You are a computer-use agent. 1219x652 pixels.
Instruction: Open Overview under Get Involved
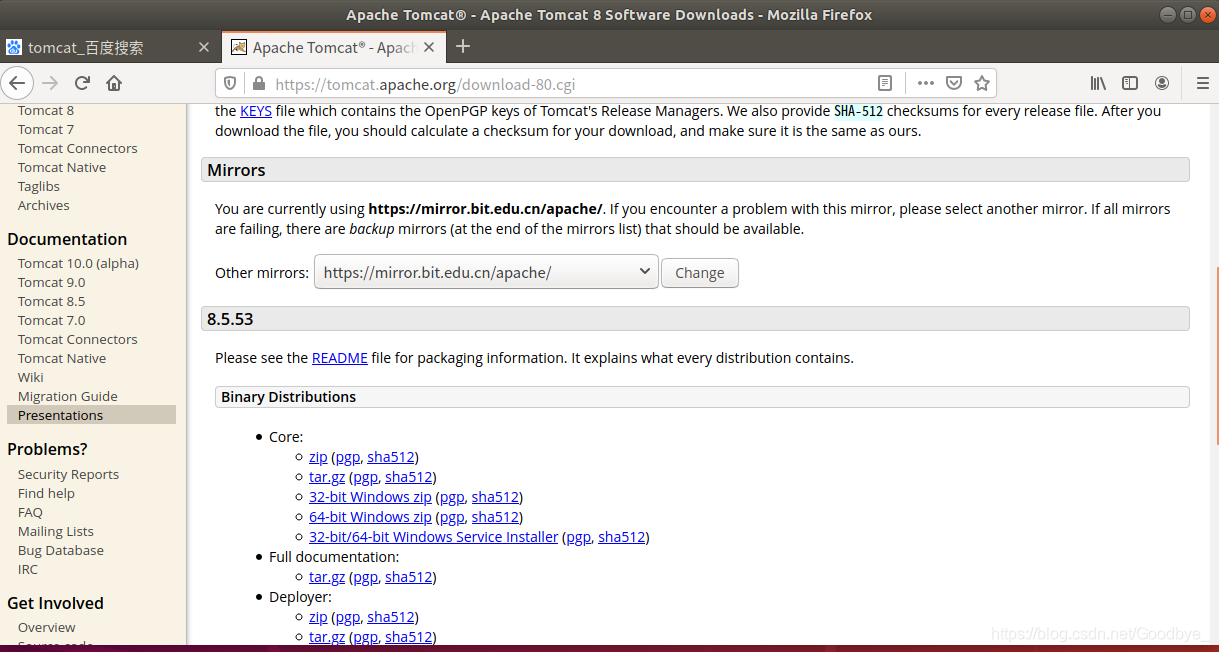pos(47,628)
